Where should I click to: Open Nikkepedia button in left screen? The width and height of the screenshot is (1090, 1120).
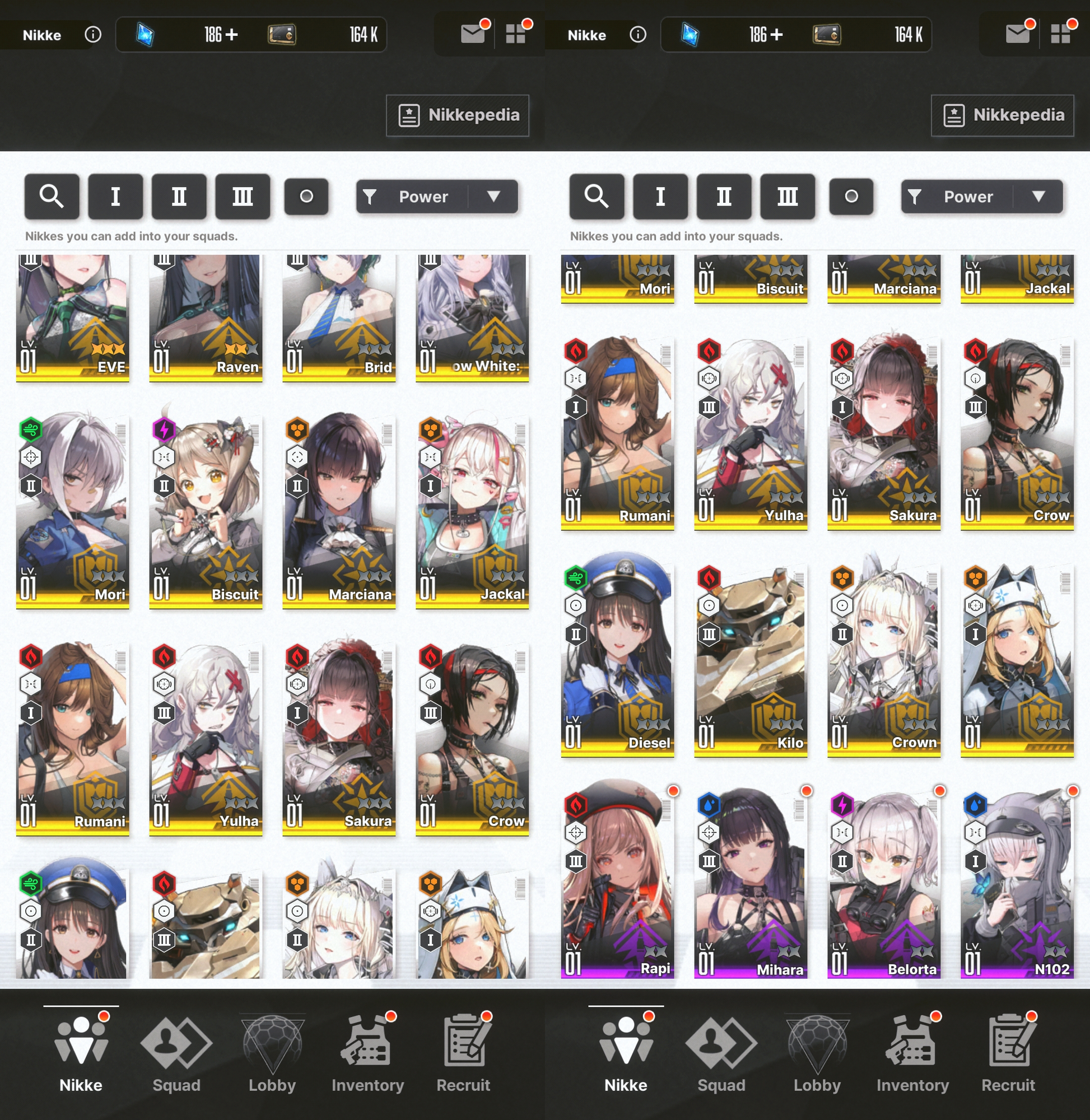(458, 115)
